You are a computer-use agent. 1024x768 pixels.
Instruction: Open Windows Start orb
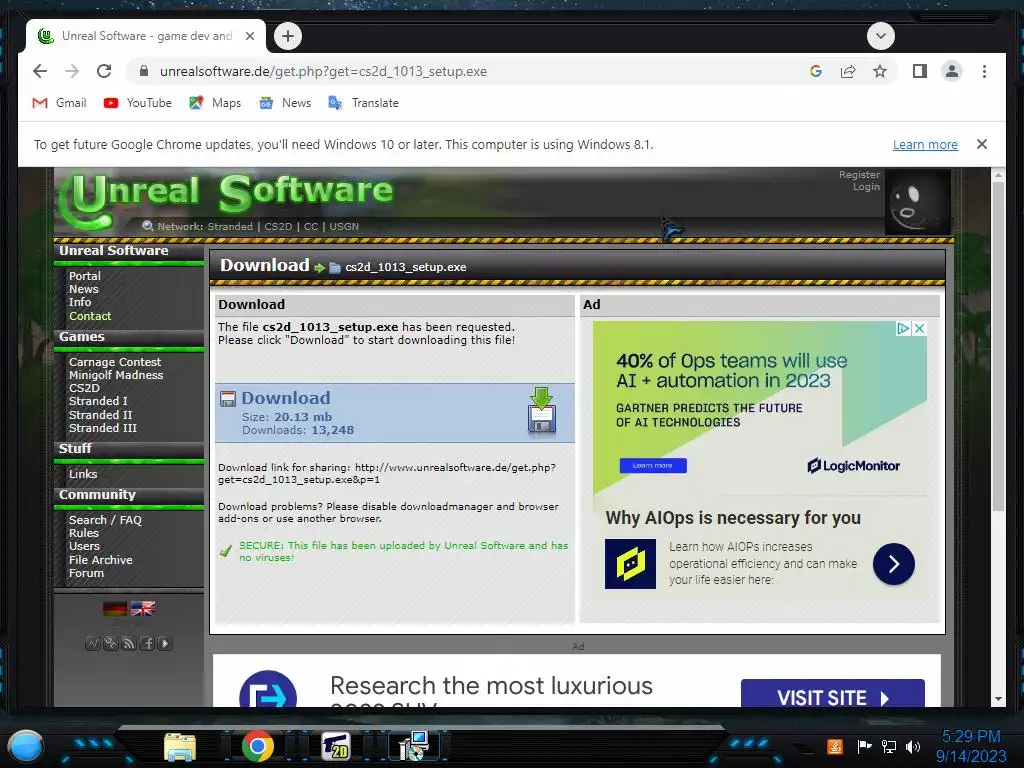click(25, 747)
